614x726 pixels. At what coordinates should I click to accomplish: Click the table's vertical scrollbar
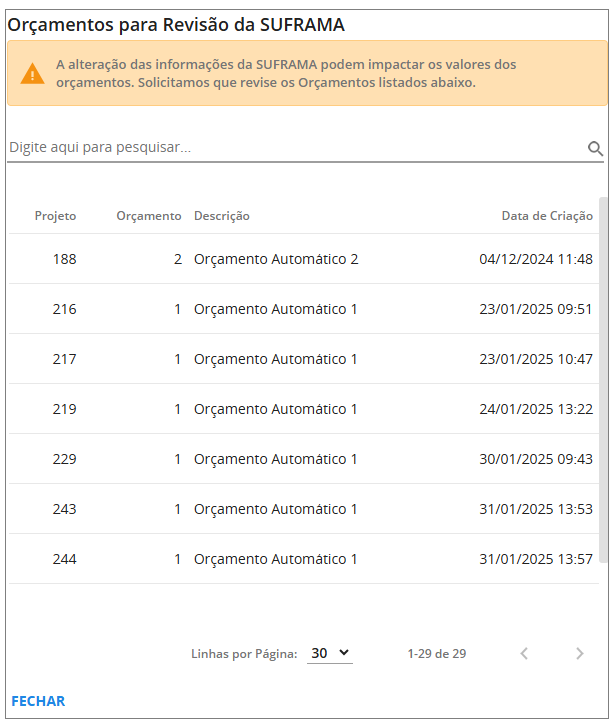603,380
